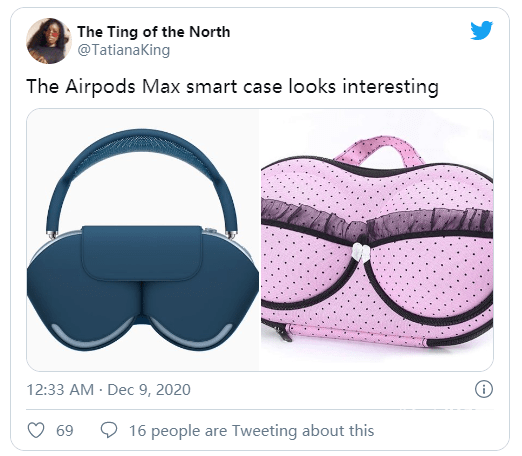Click the Dec 9, 2020 date

pyautogui.click(x=149, y=390)
